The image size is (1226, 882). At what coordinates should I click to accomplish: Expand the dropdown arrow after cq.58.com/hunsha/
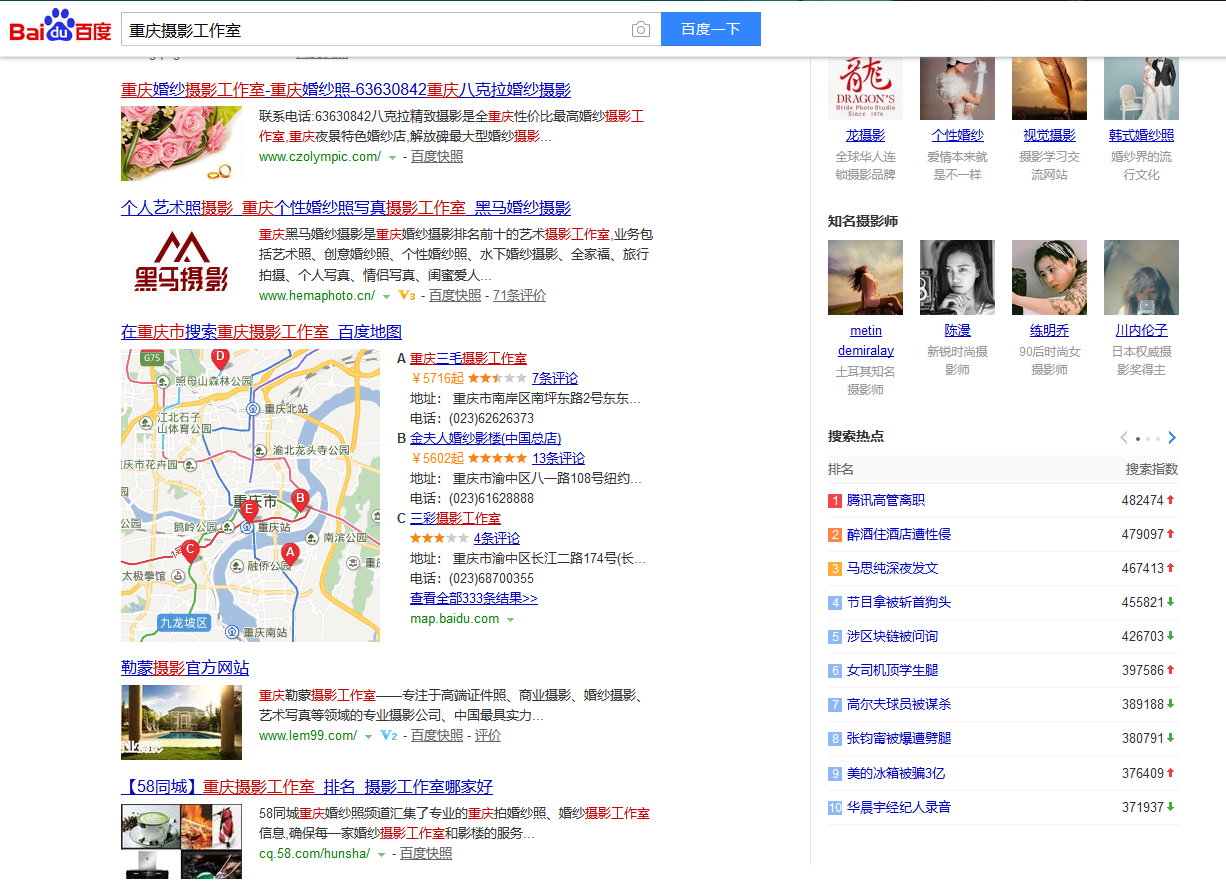pyautogui.click(x=381, y=854)
